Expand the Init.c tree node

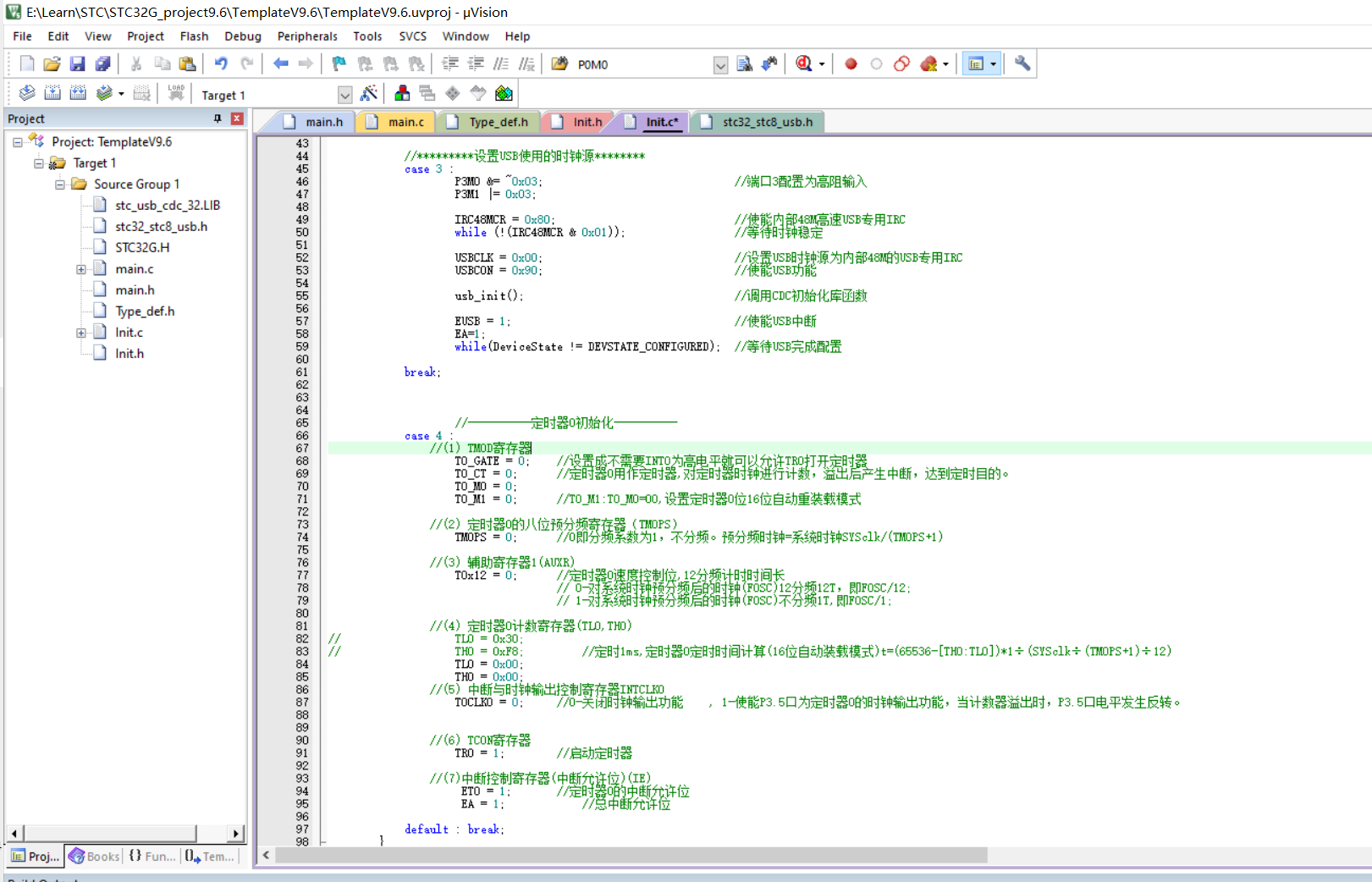click(81, 333)
